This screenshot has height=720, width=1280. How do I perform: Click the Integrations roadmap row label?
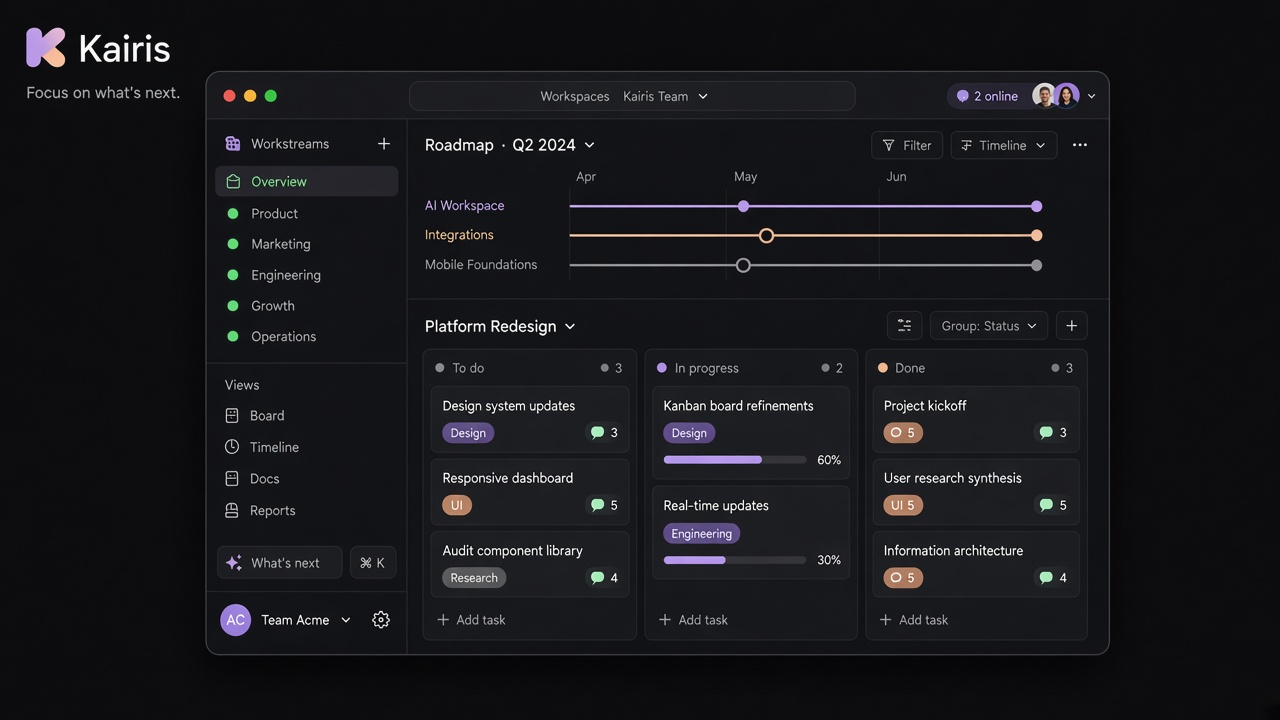pyautogui.click(x=459, y=235)
